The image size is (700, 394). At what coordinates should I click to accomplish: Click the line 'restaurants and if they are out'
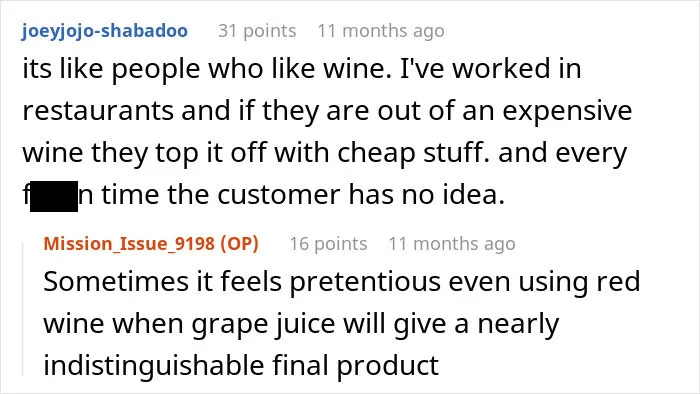[x=327, y=111]
